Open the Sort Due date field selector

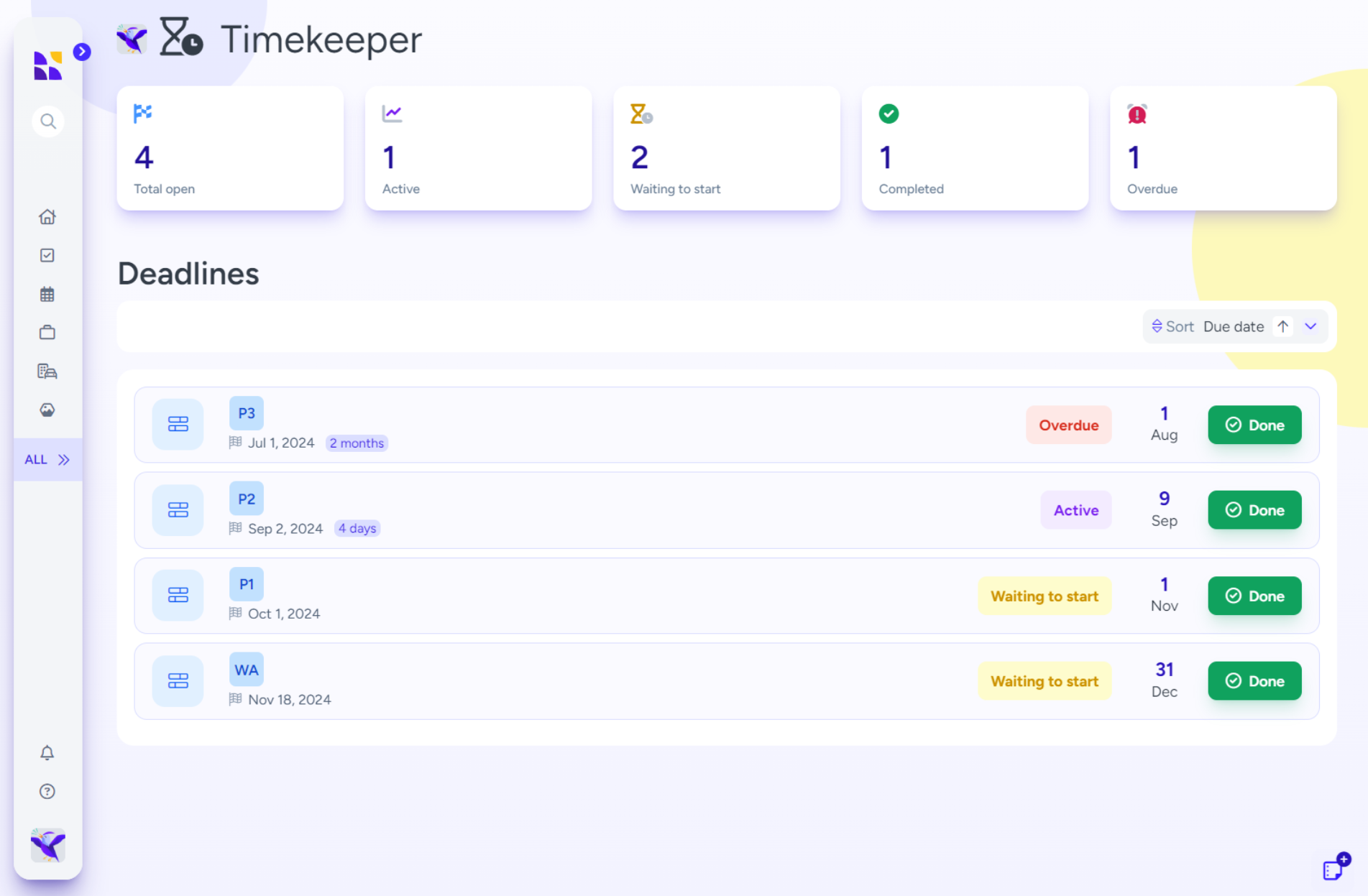(1234, 327)
